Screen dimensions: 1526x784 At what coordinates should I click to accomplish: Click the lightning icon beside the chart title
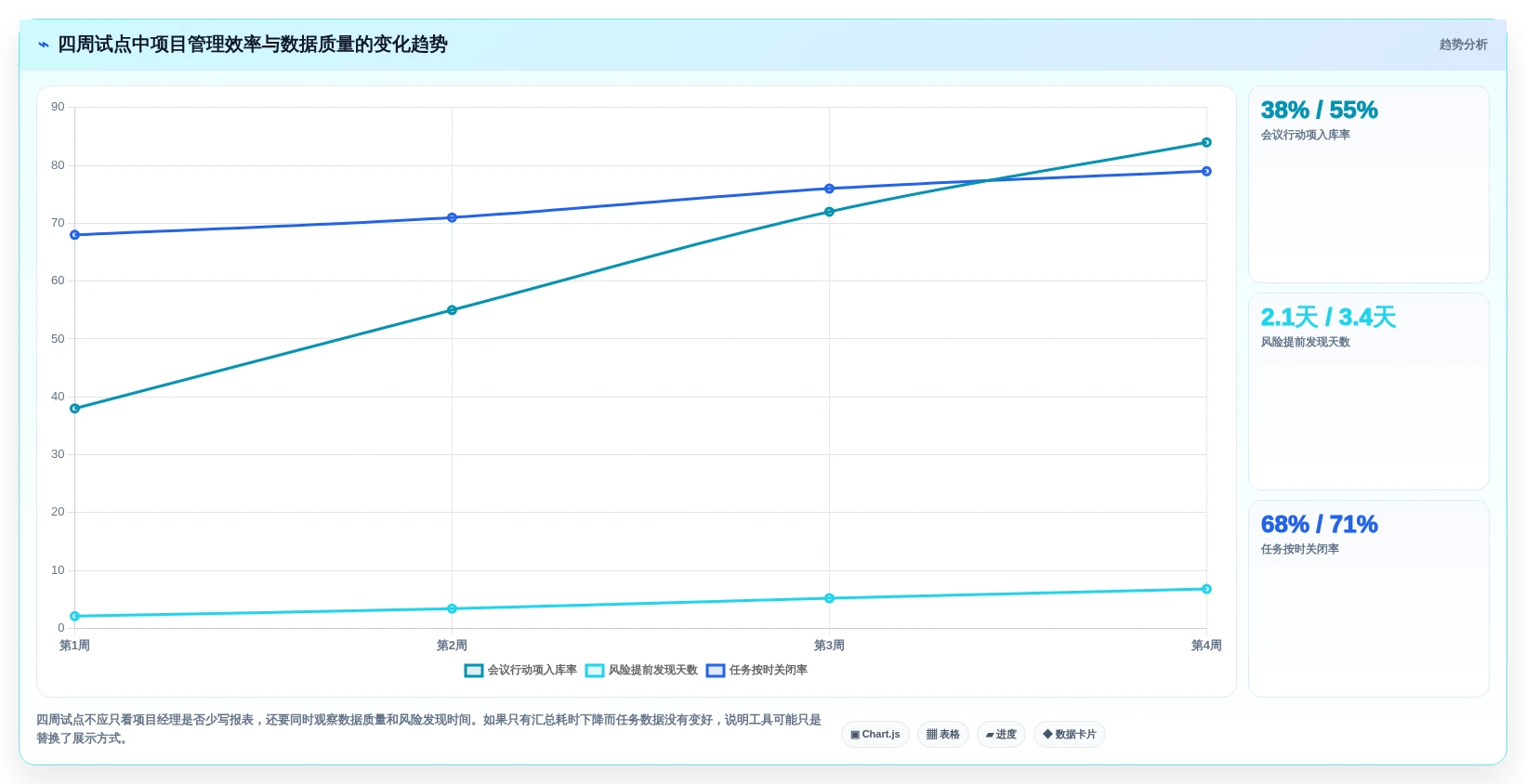coord(43,45)
